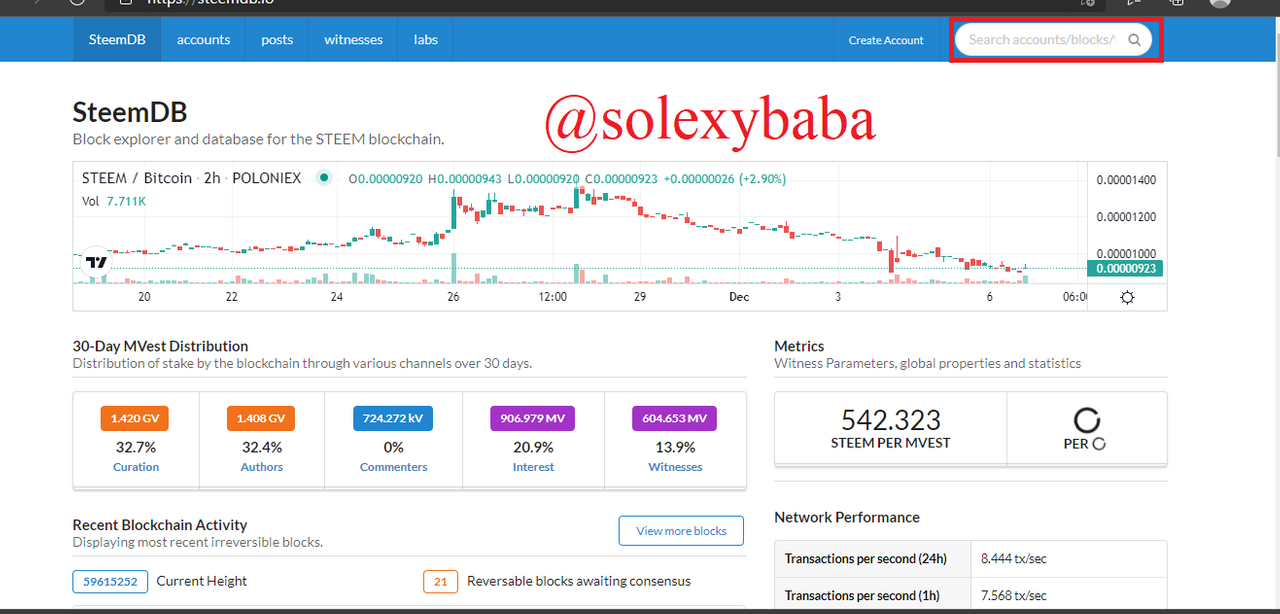The height and width of the screenshot is (614, 1280).
Task: Open the Authors distribution link
Action: point(262,467)
